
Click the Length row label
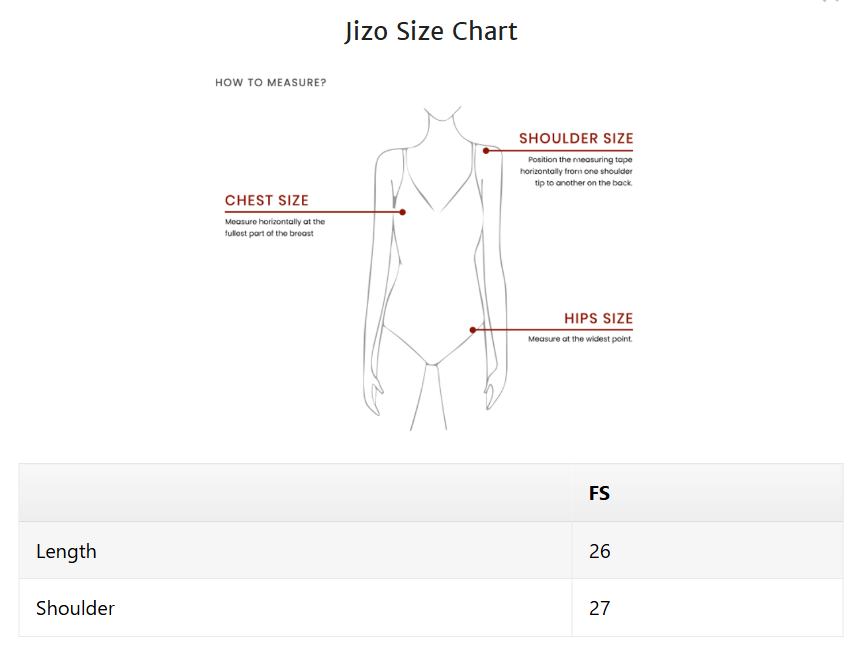pos(66,551)
